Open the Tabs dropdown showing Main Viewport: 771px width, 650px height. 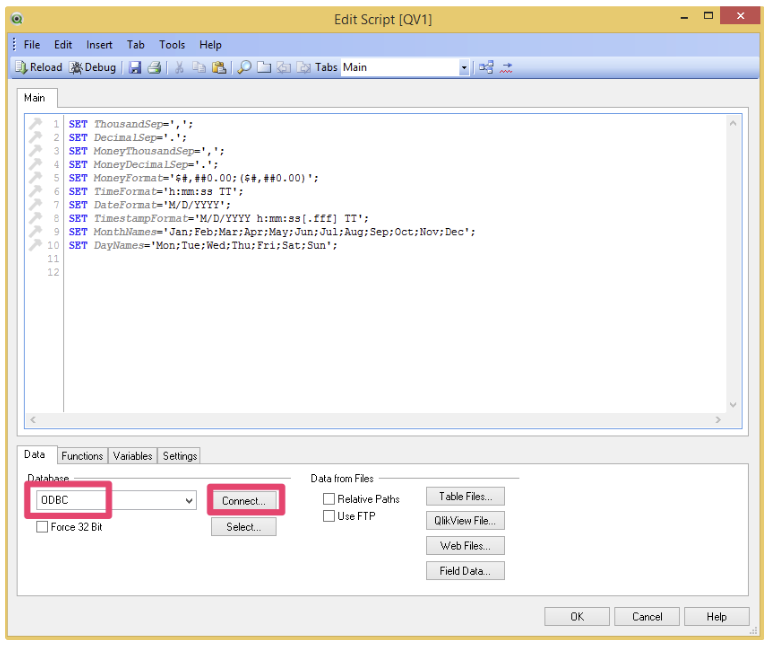point(464,68)
